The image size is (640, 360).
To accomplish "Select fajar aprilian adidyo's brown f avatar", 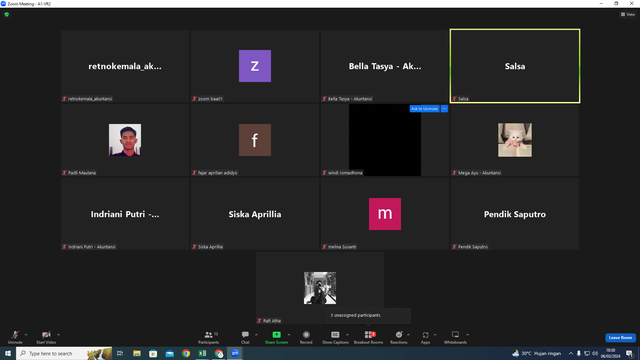I will coord(255,140).
